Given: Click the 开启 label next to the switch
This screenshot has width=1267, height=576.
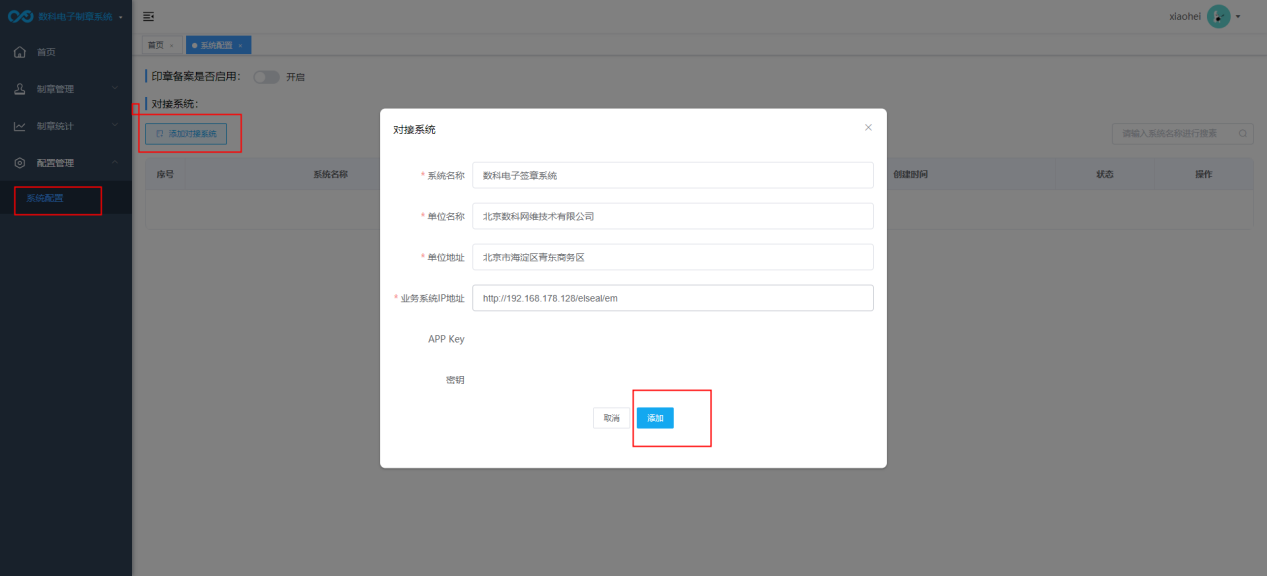Looking at the screenshot, I should (295, 77).
